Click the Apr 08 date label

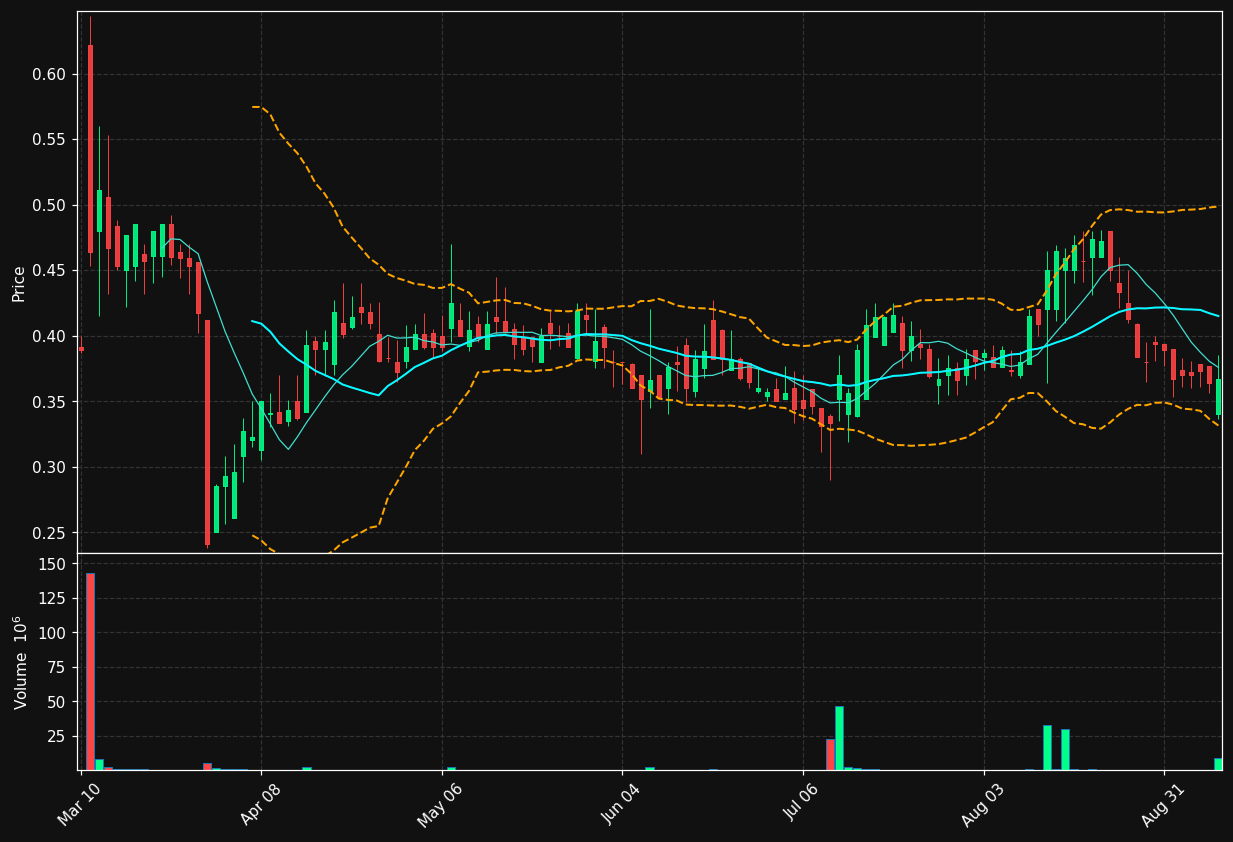[259, 804]
